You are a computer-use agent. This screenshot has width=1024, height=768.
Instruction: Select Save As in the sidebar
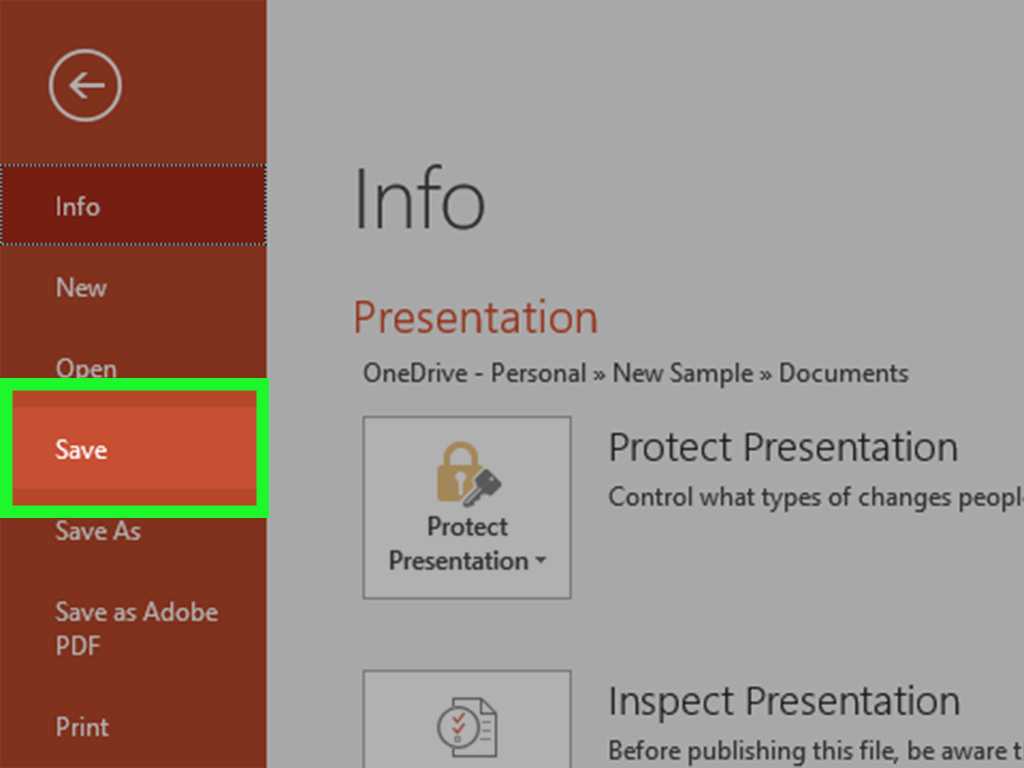coord(98,531)
